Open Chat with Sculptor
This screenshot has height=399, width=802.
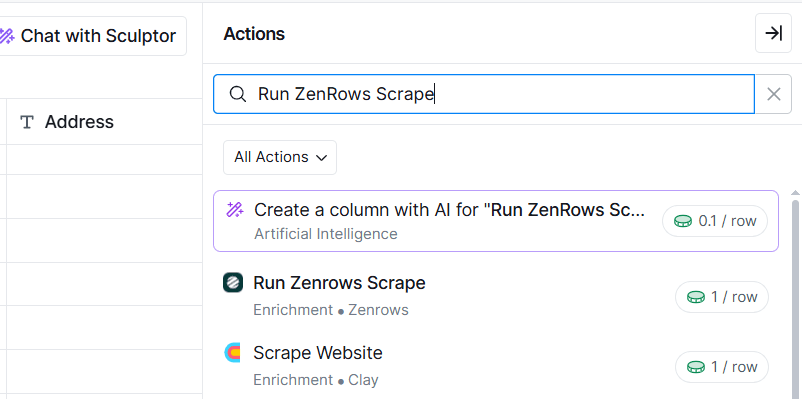pos(92,36)
